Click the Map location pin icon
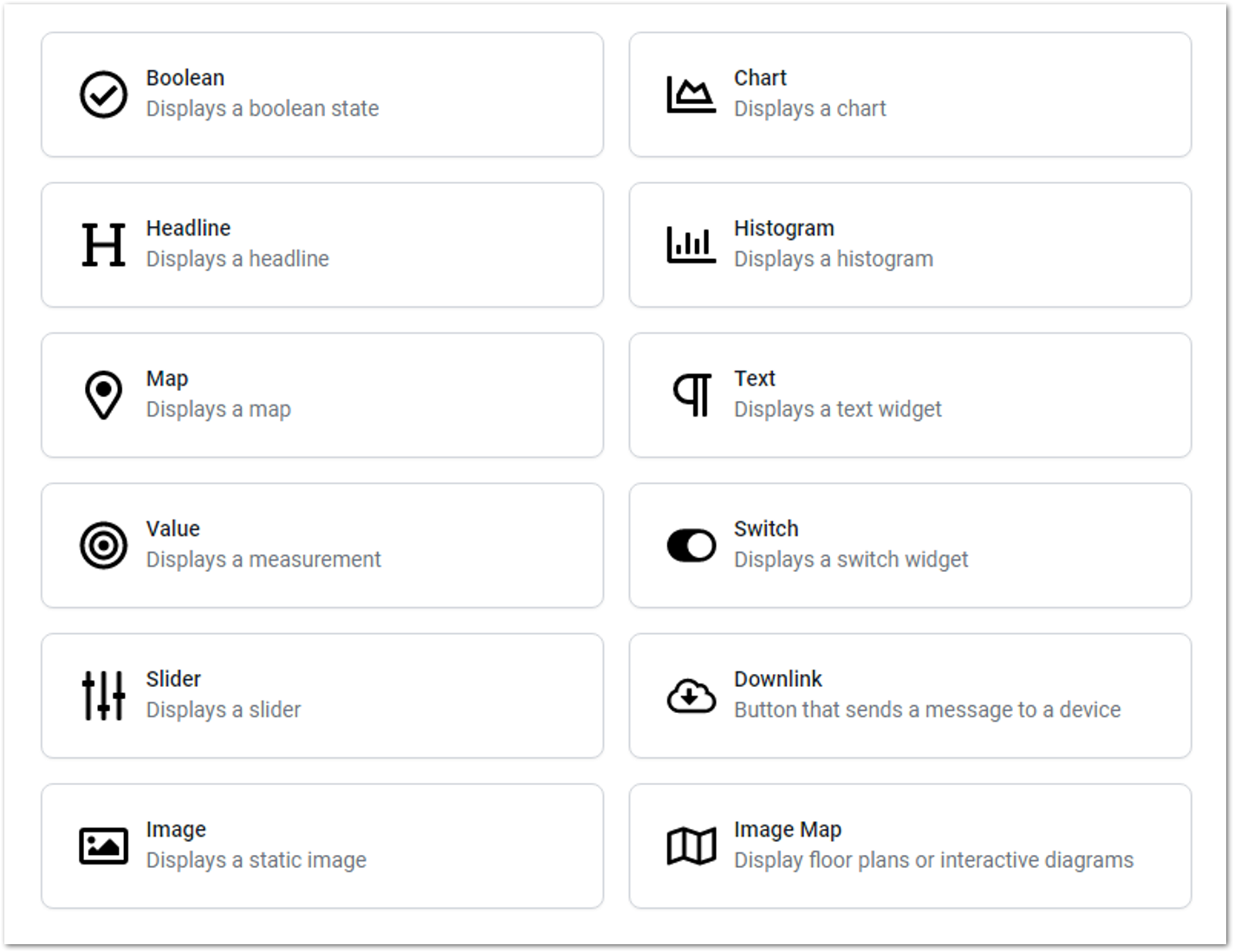 (x=102, y=393)
